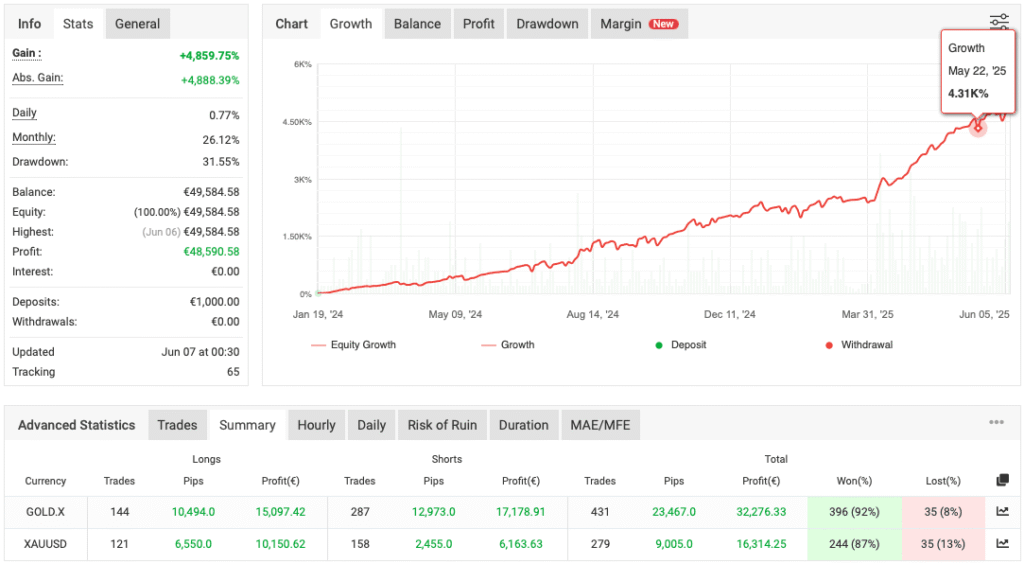Switch to the Stats tab
The height and width of the screenshot is (564, 1024).
tap(77, 24)
